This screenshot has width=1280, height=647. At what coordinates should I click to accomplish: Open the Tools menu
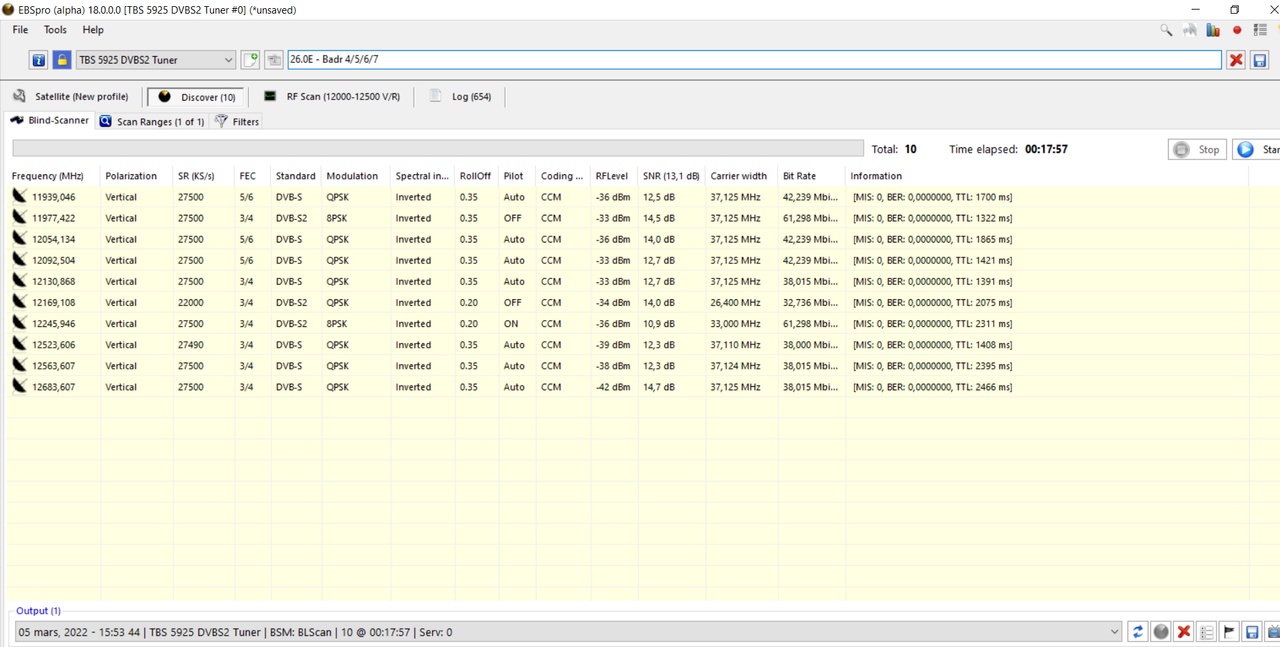tap(55, 30)
